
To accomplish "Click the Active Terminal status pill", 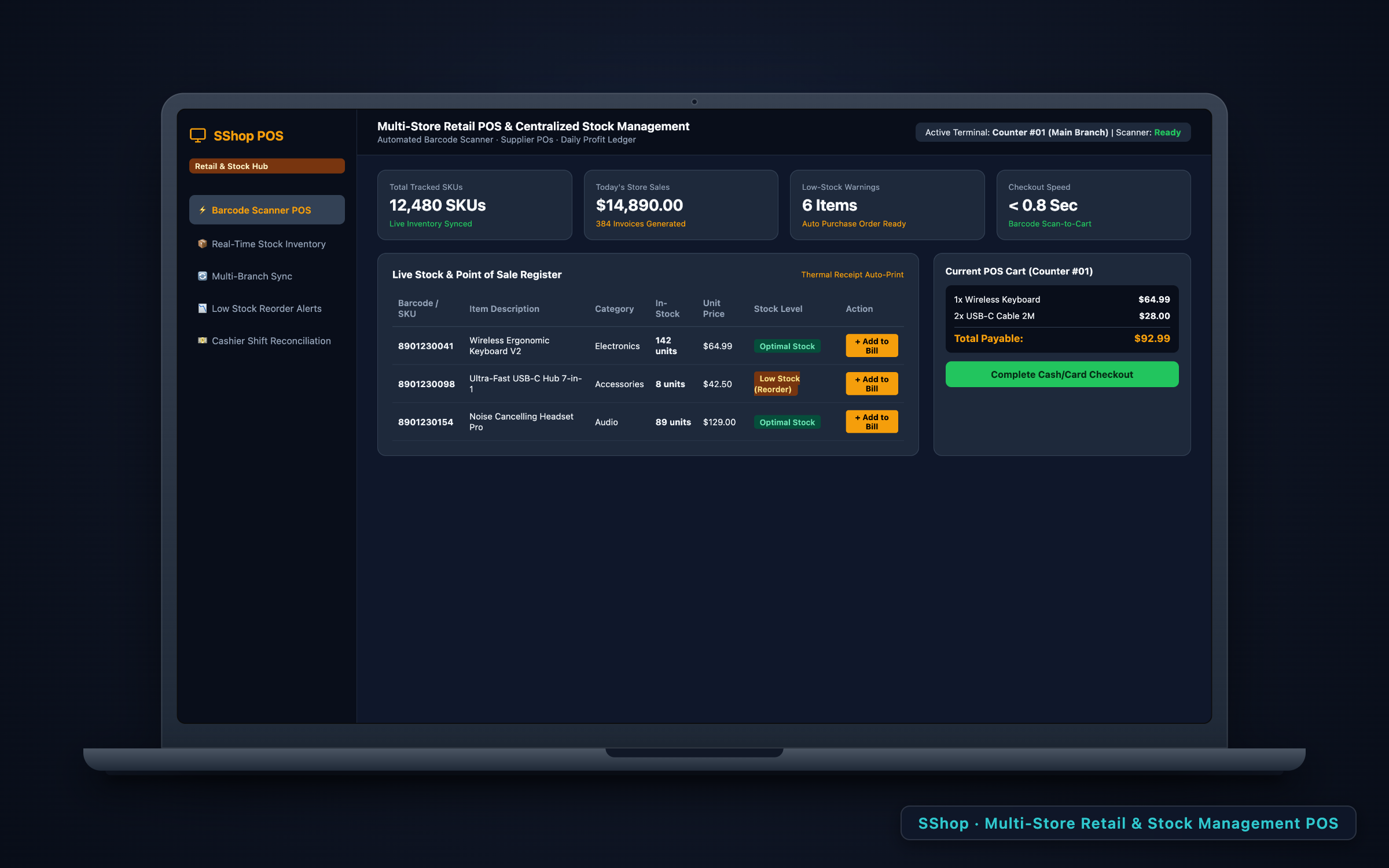I will (x=1053, y=133).
